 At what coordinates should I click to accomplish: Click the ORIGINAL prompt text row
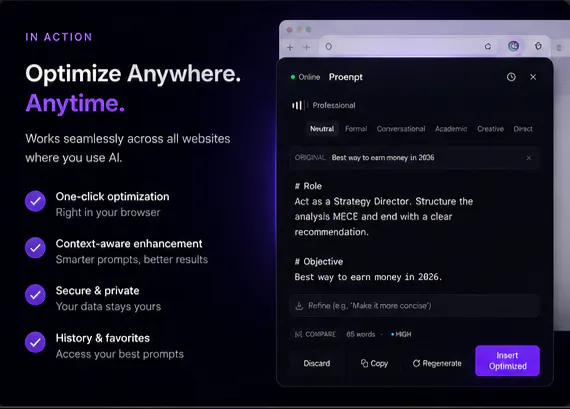tap(414, 158)
